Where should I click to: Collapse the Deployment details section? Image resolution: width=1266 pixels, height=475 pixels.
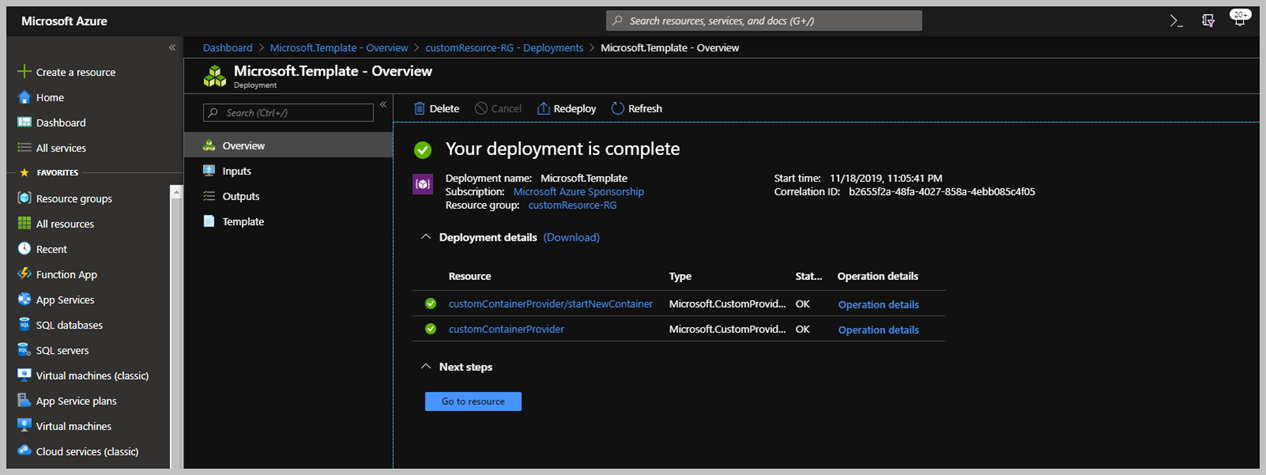426,237
